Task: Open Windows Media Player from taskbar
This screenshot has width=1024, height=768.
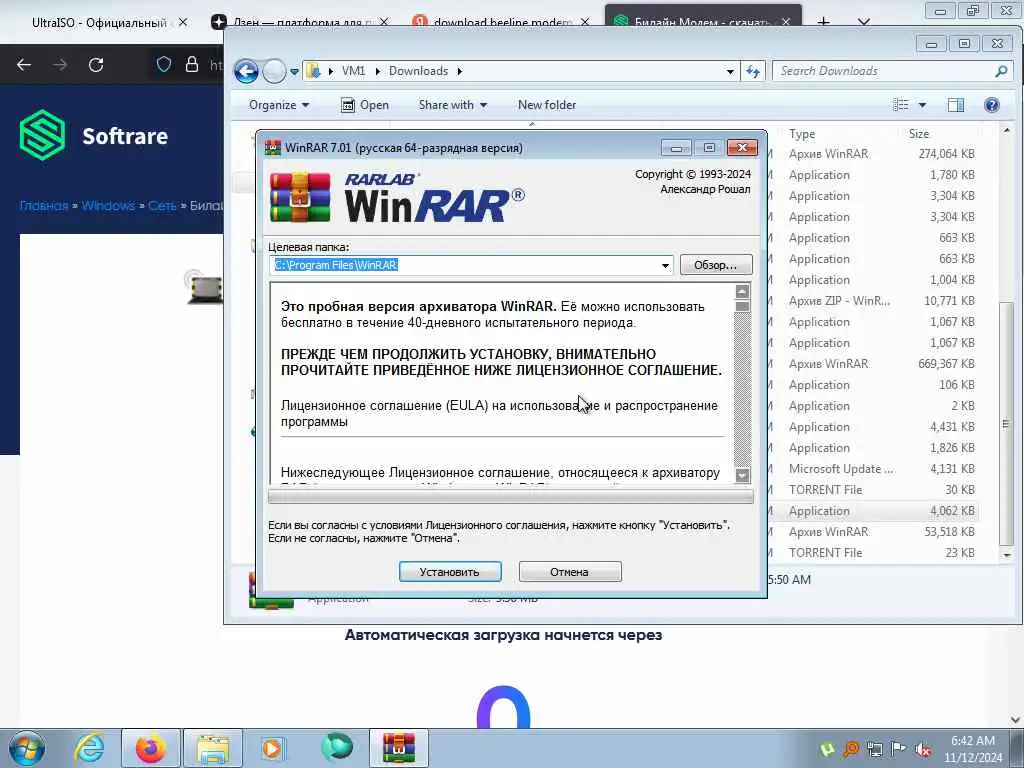Action: tap(272, 748)
